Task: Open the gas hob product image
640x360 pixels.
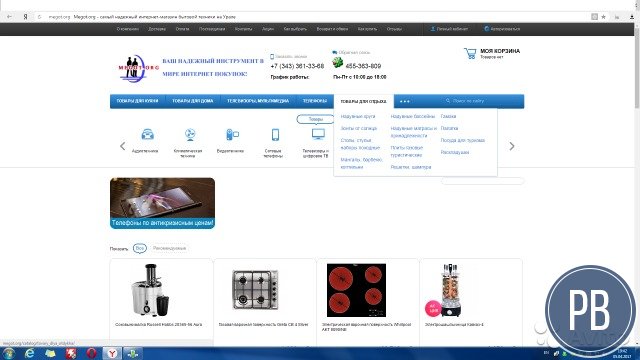Action: pyautogui.click(x=255, y=289)
